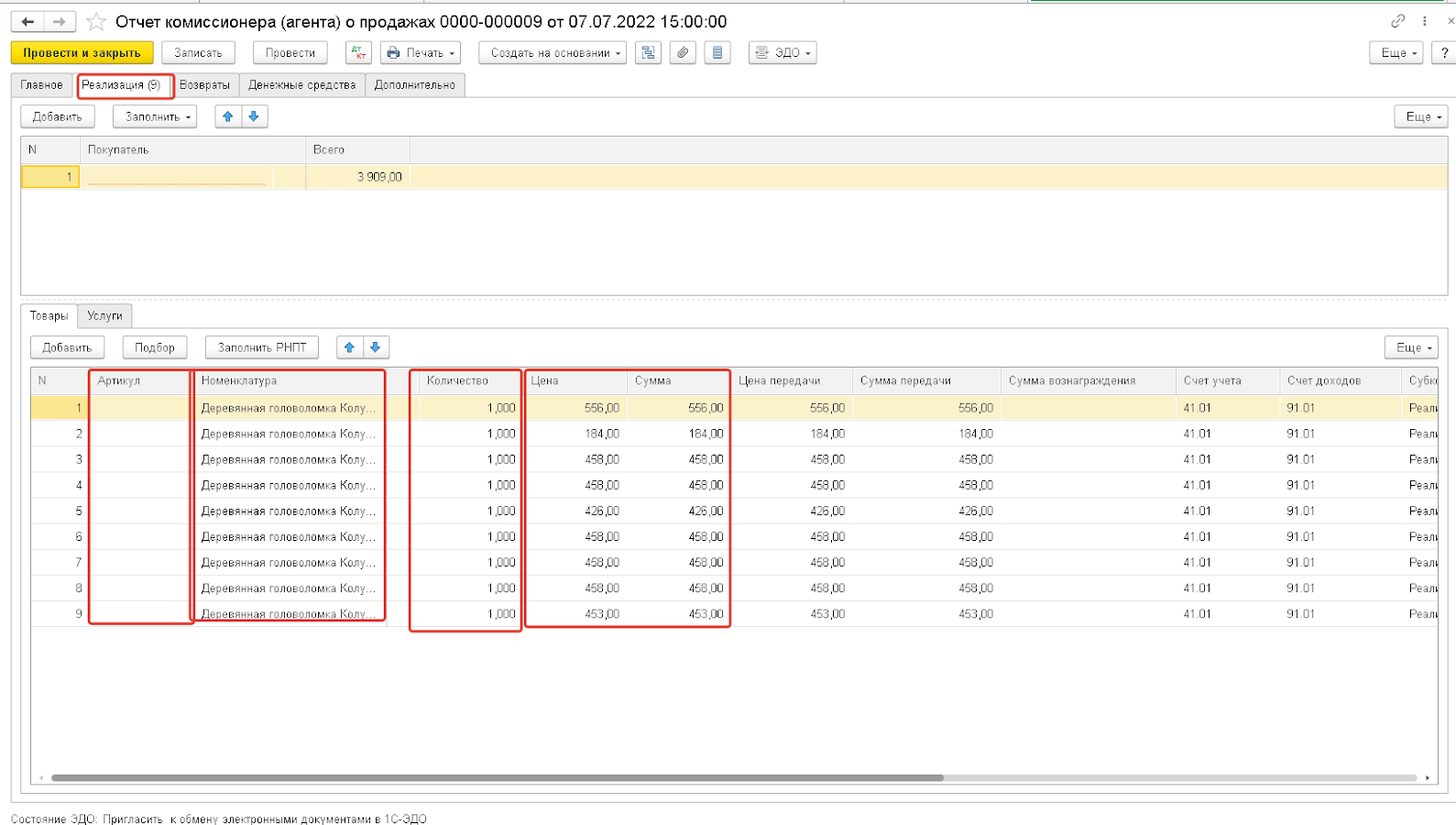1456x825 pixels.
Task: Click Провести и закрыть button
Action: tap(82, 53)
